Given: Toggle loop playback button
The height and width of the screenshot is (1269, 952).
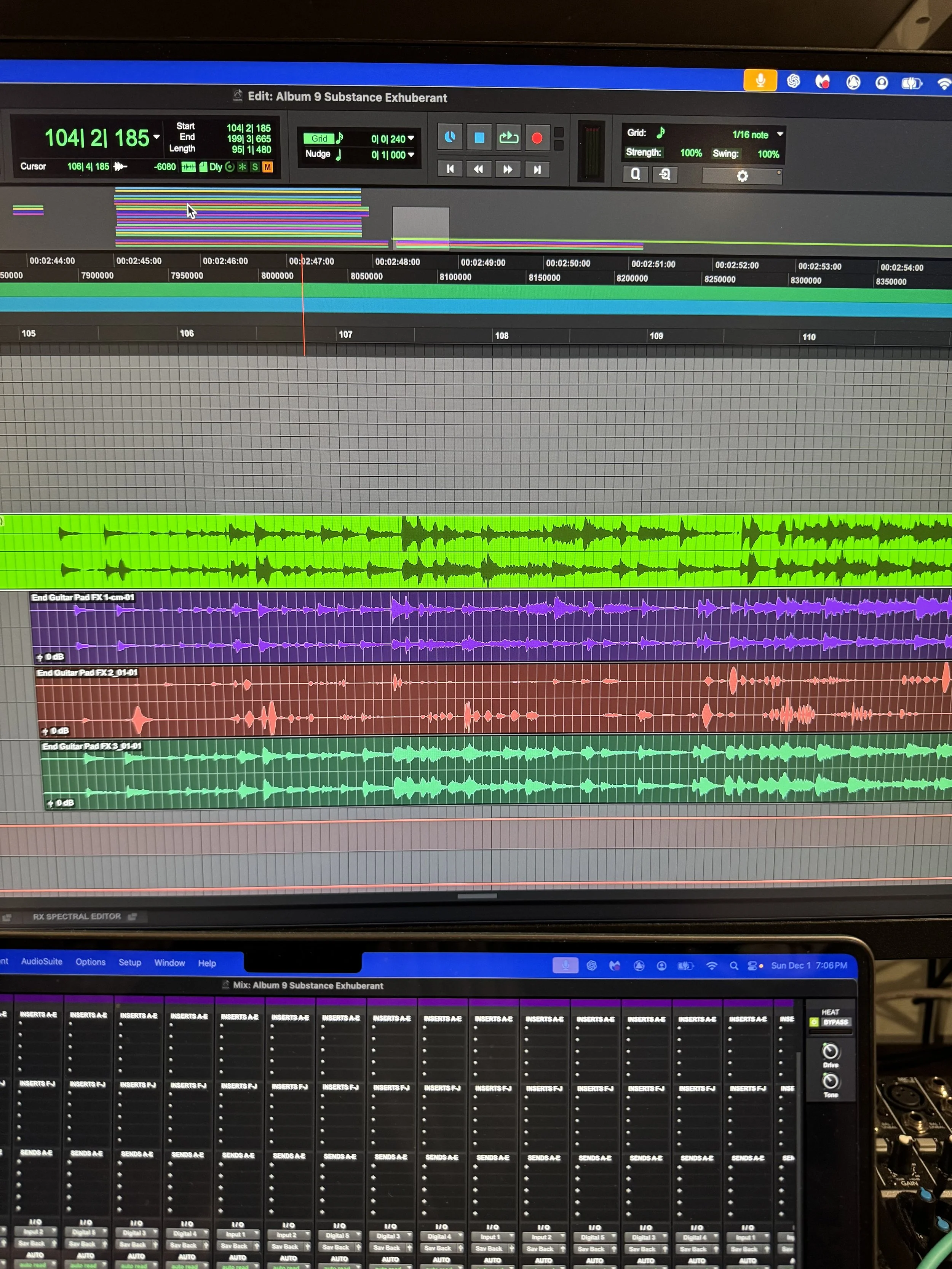Looking at the screenshot, I should click(508, 138).
